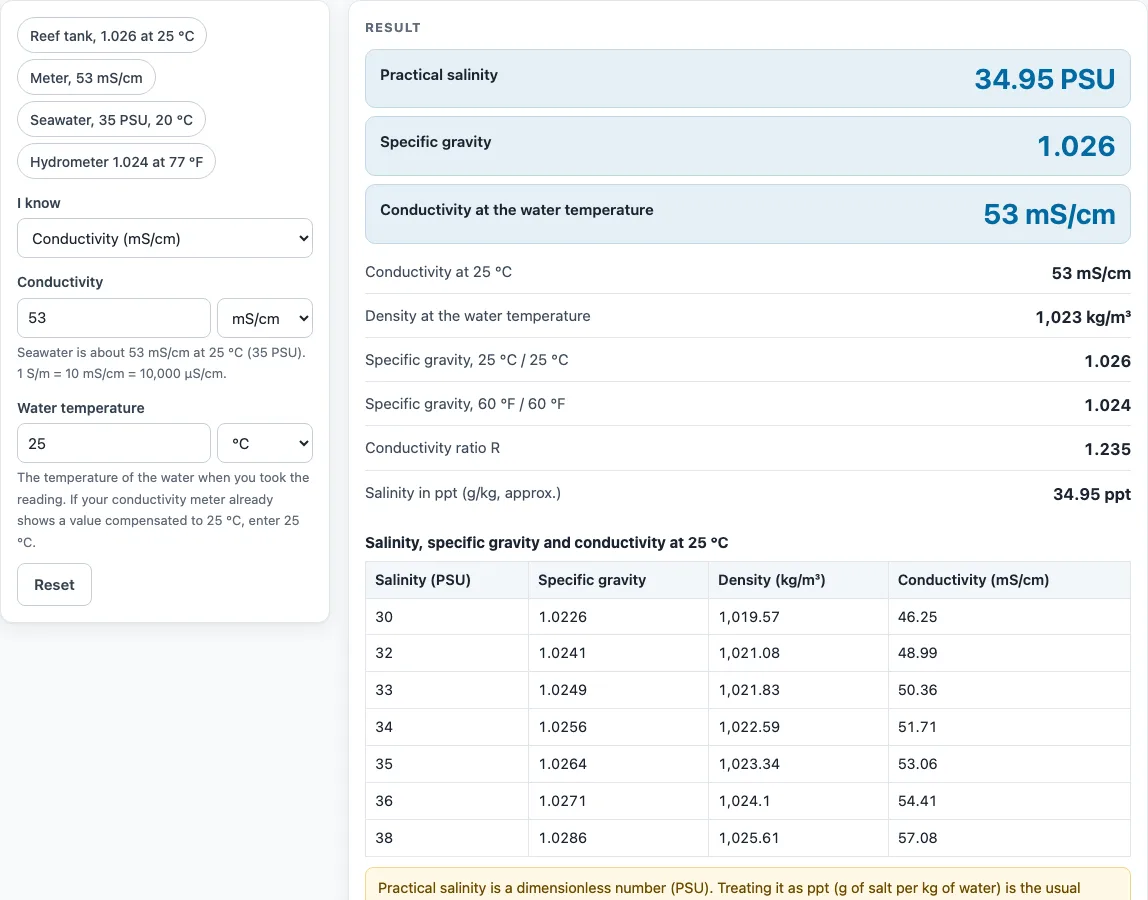Click salinity 35 table cell
This screenshot has height=900, width=1148.
pyautogui.click(x=447, y=764)
